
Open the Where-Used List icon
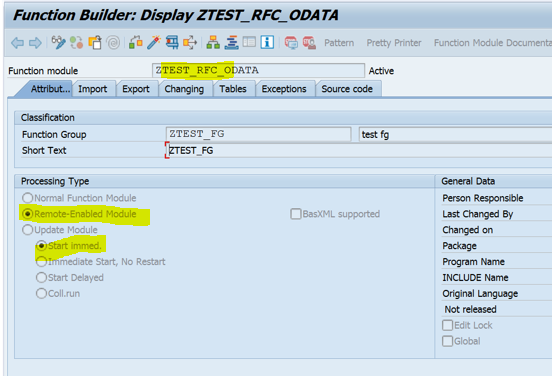pos(190,43)
